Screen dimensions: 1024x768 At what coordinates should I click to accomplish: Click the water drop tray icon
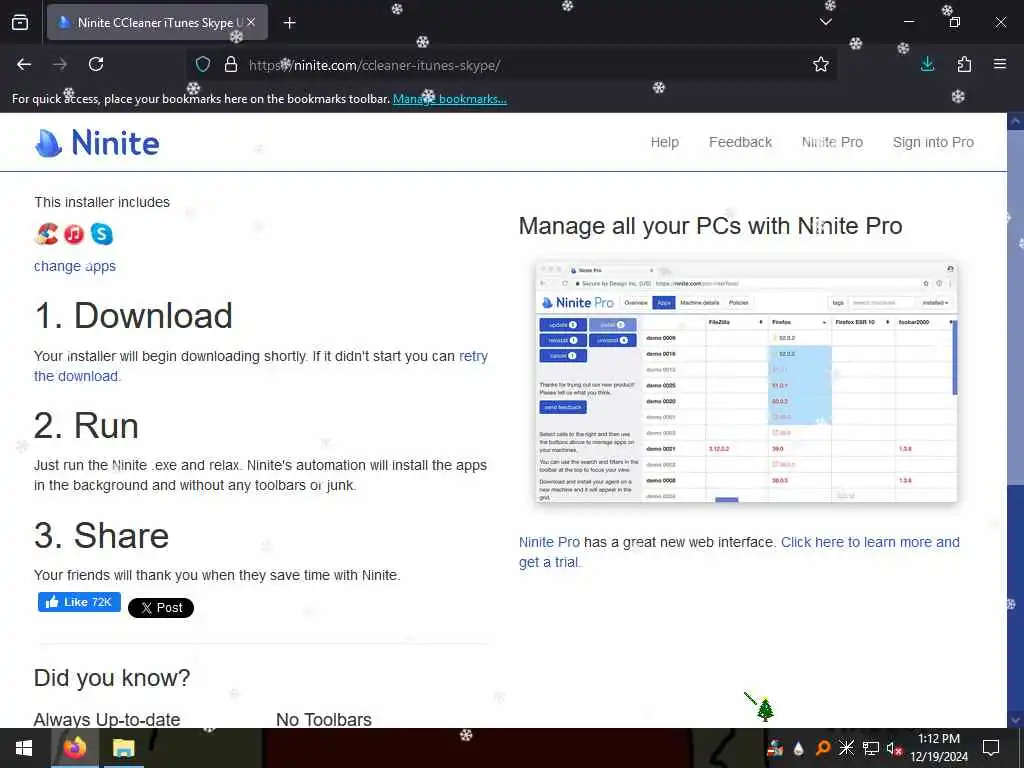tap(798, 748)
